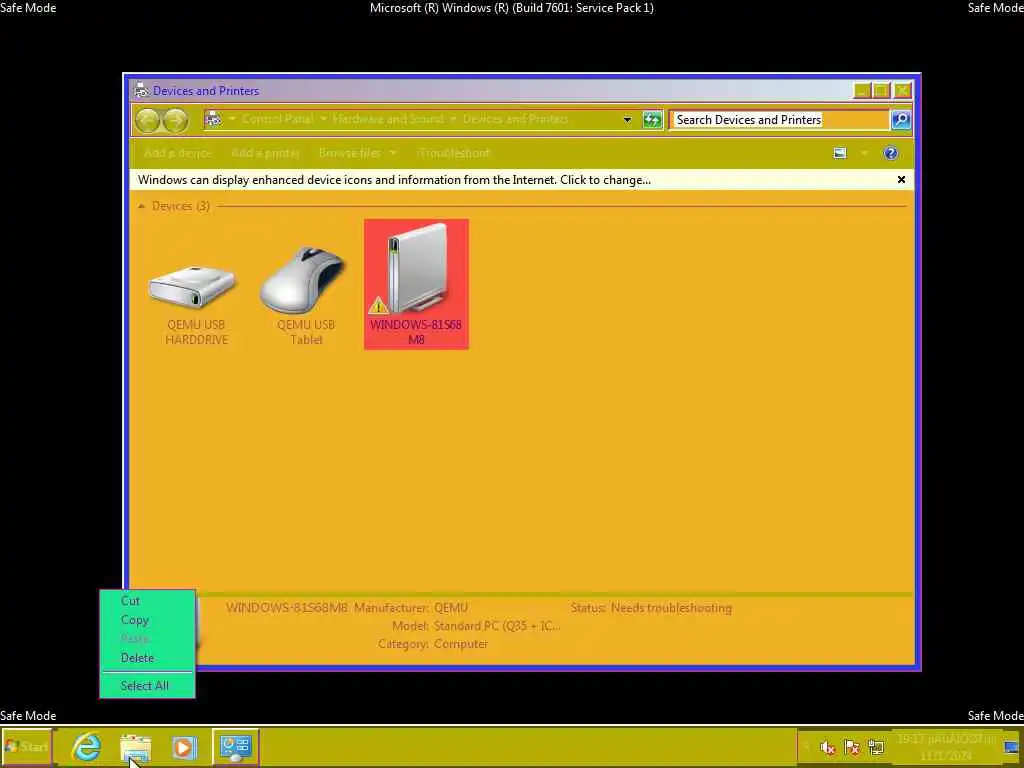Click the Troubleshoot command

pos(454,153)
